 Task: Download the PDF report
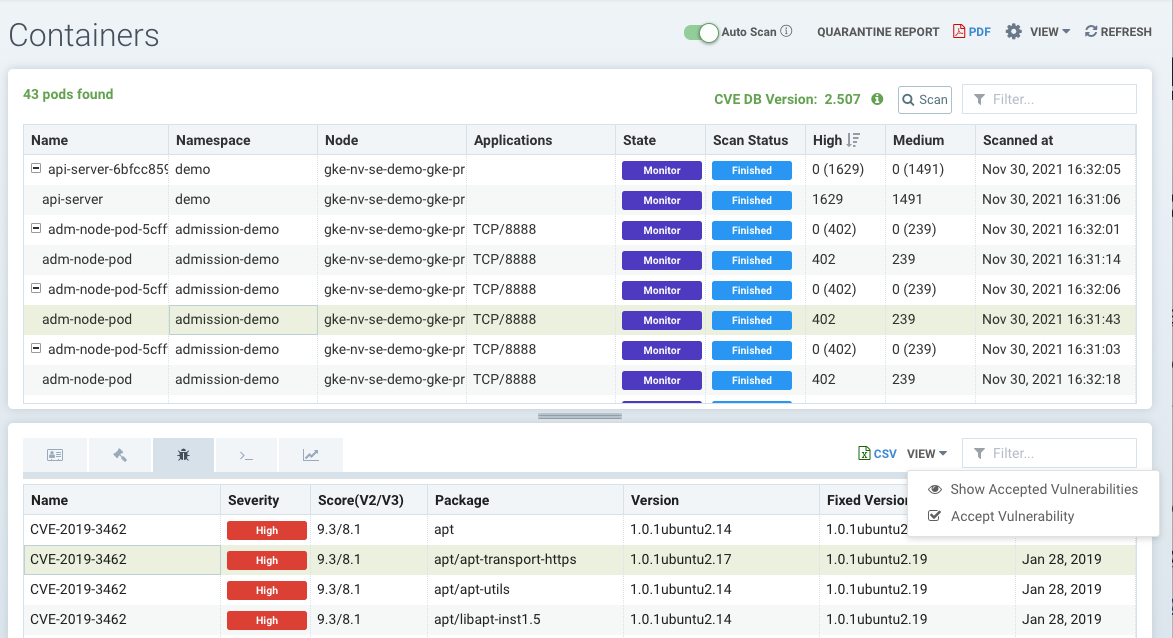point(971,31)
